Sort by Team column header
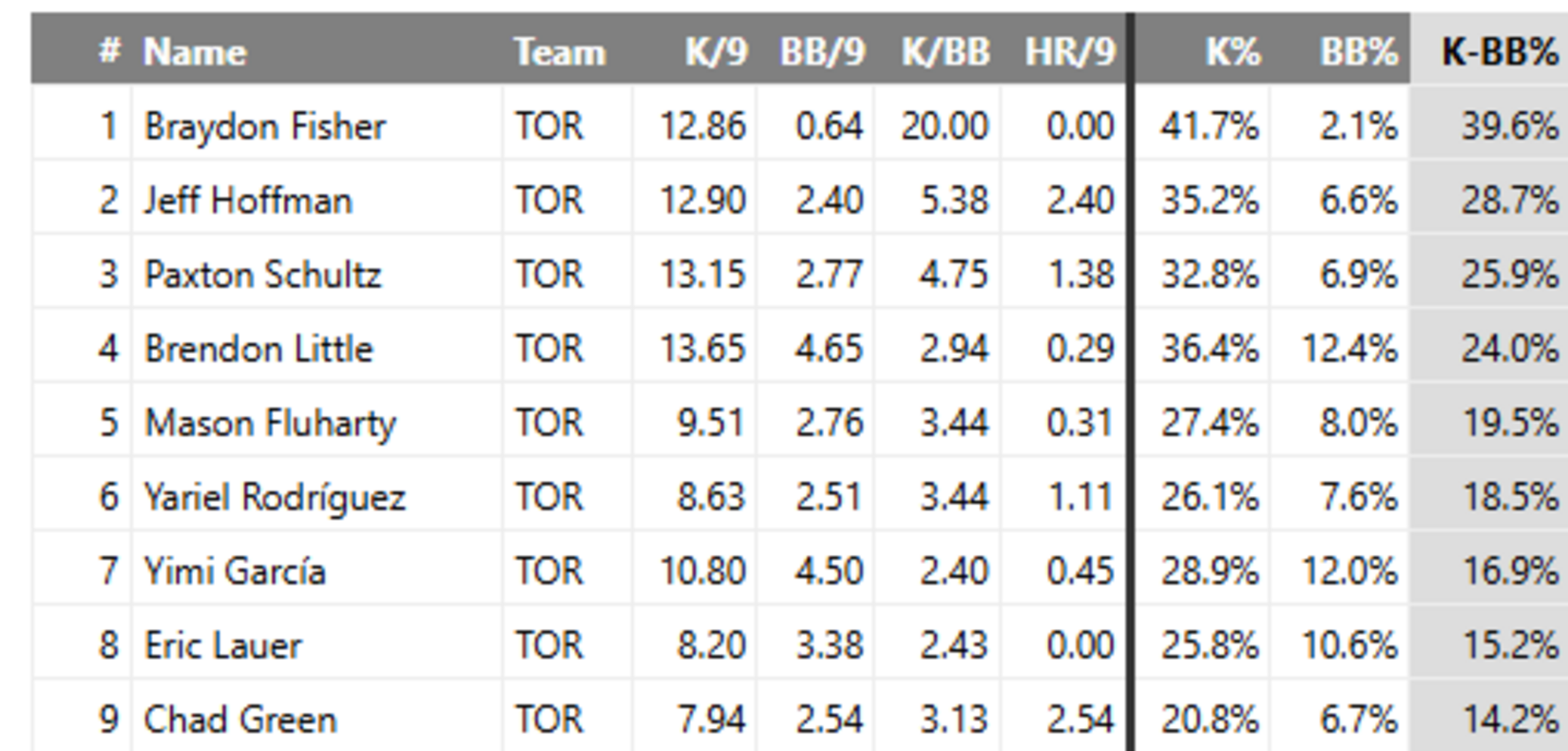Viewport: 1568px width, 751px height. 559,51
